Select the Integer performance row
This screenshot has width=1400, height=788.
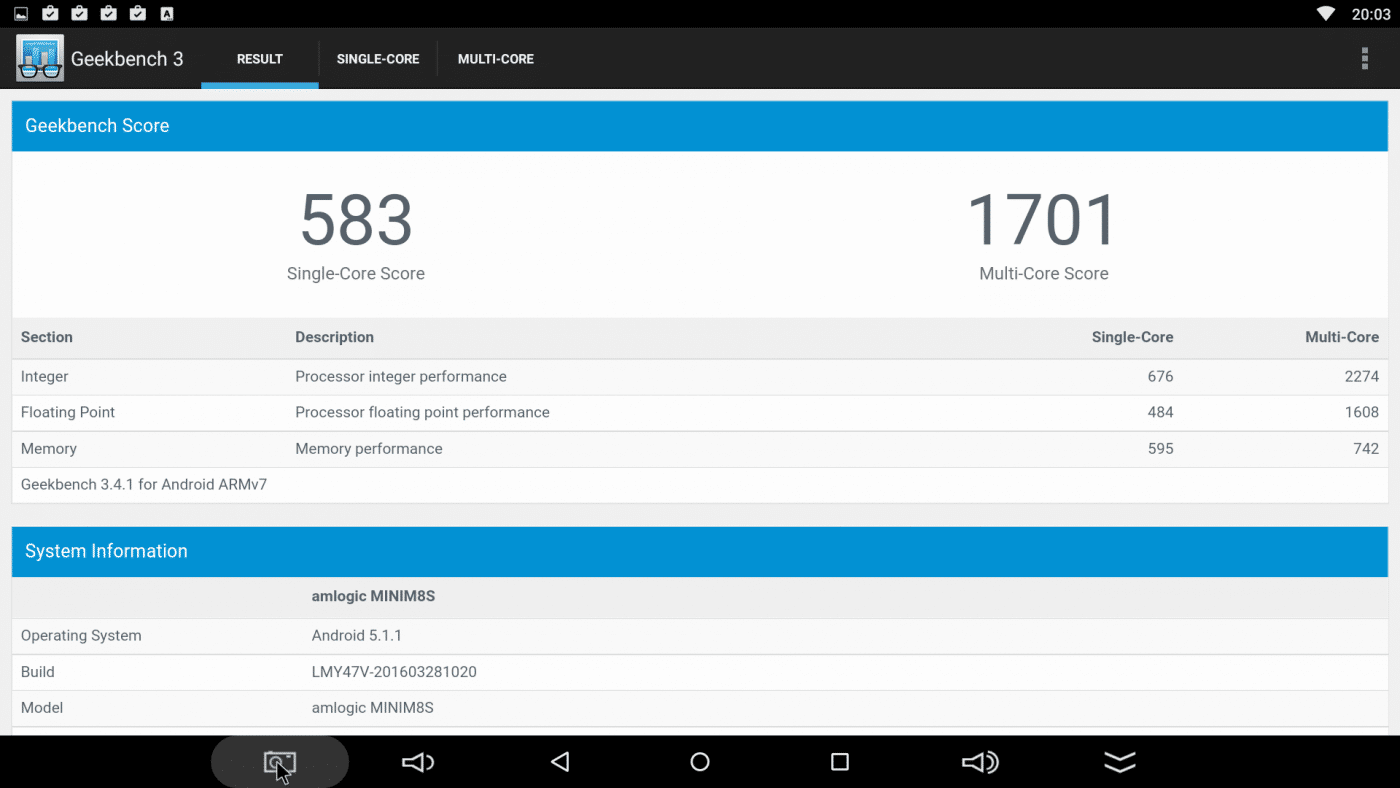click(699, 377)
